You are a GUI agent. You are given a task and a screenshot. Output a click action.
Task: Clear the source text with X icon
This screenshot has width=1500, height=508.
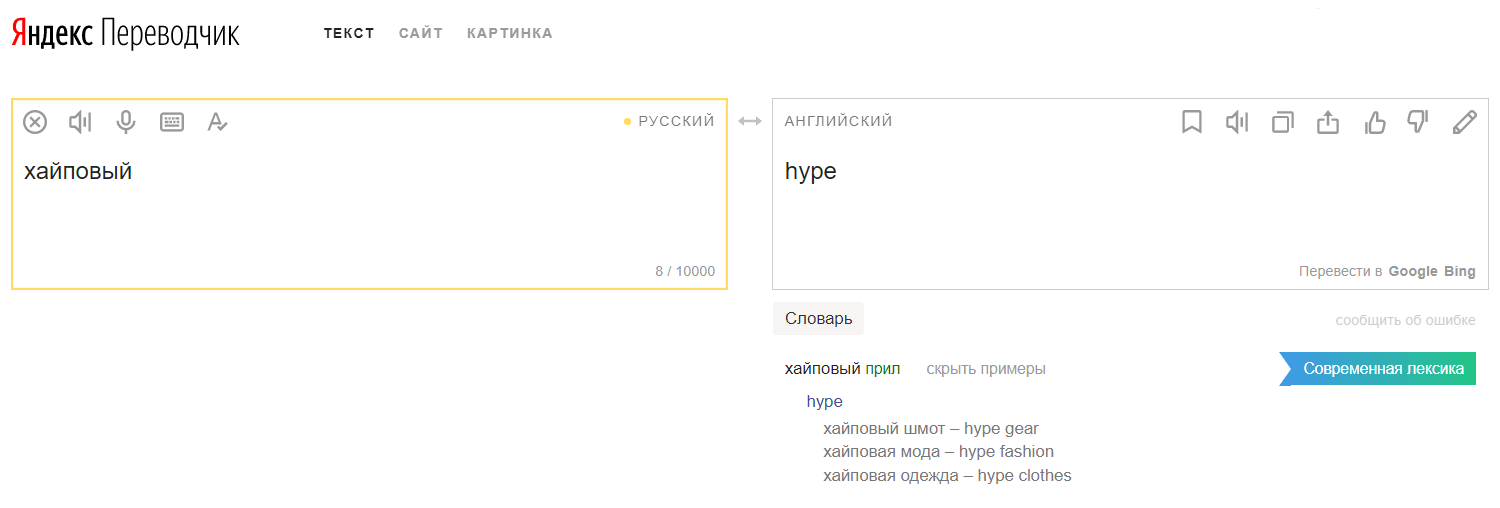point(35,122)
